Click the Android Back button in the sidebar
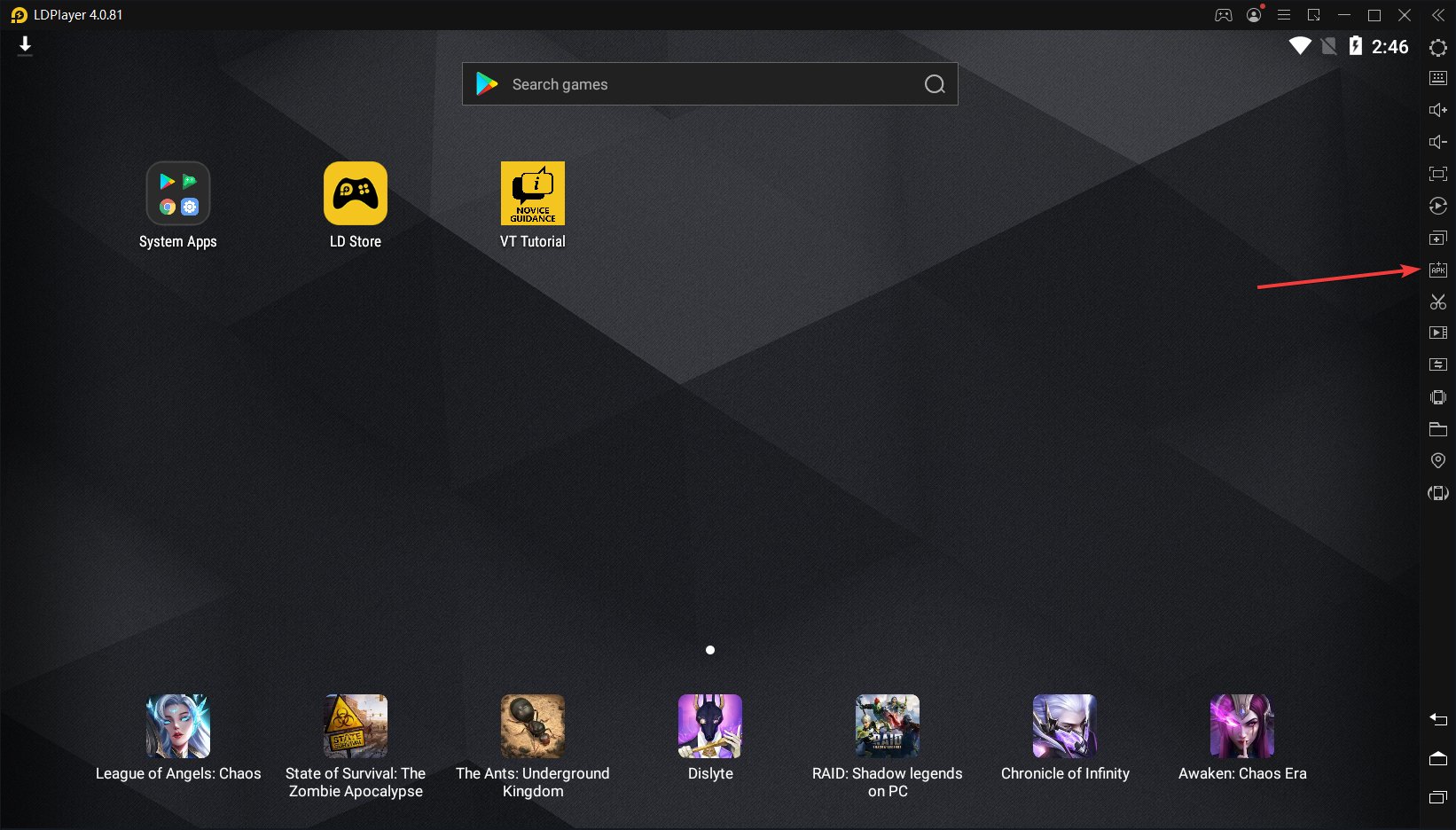Viewport: 1456px width, 830px height. tap(1438, 719)
